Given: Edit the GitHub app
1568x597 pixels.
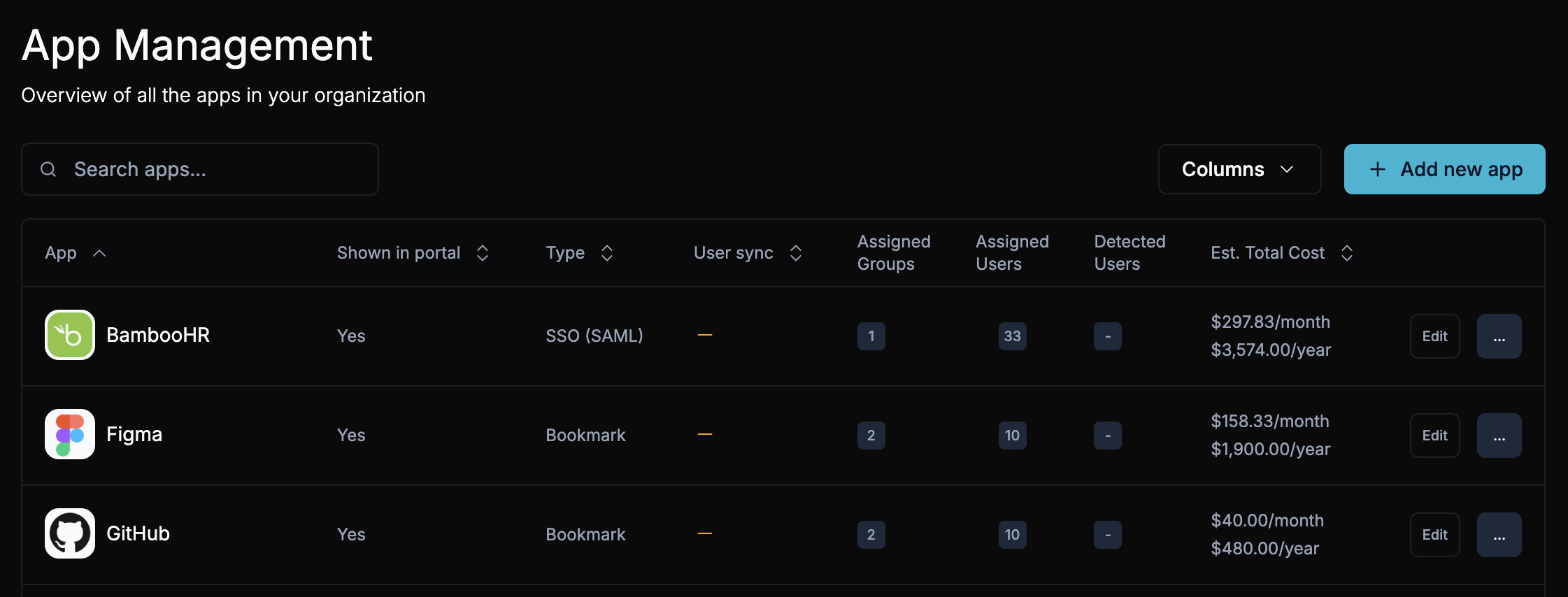Looking at the screenshot, I should [x=1434, y=535].
